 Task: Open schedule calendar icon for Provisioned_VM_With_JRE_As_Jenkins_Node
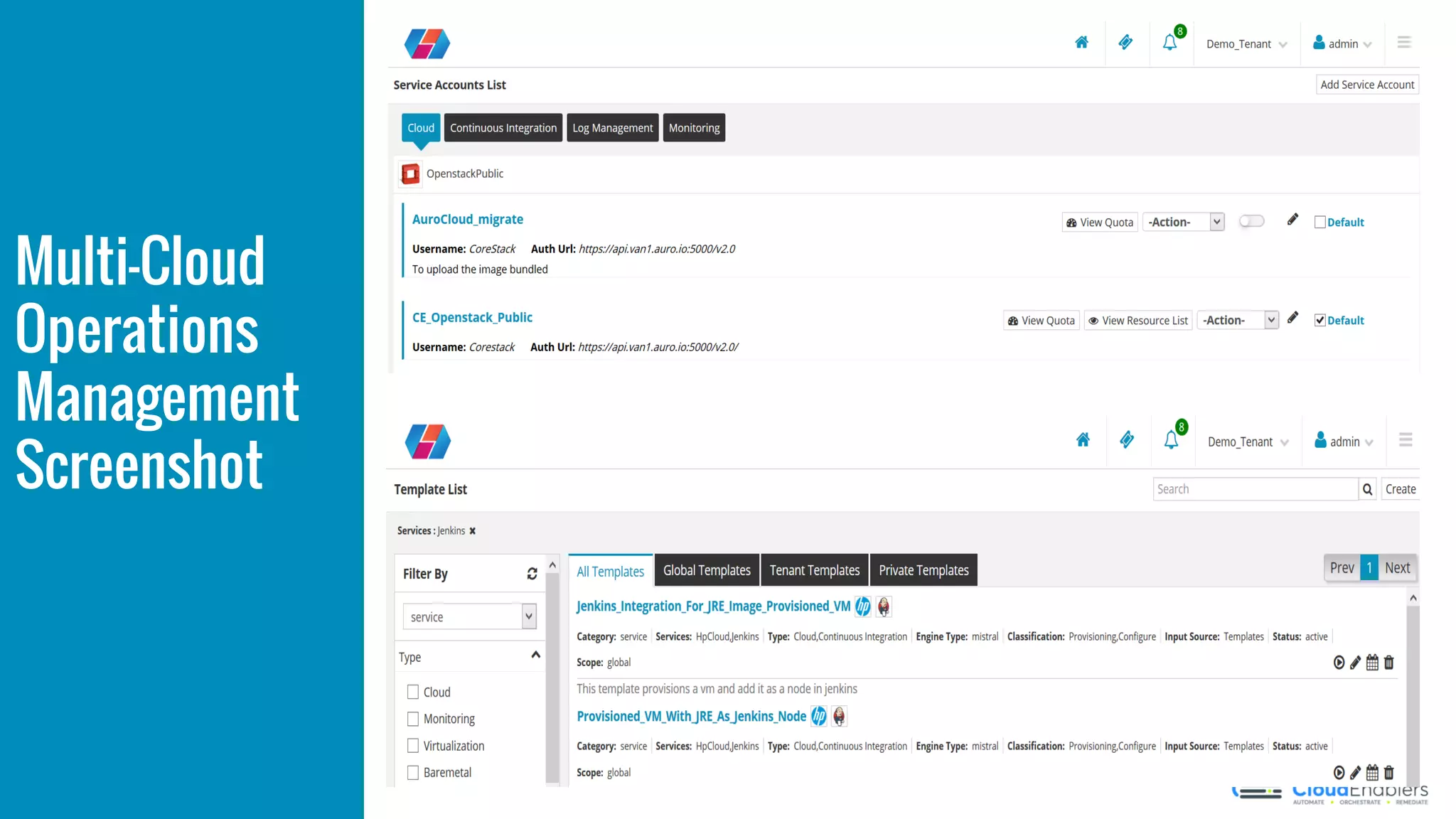pos(1372,773)
